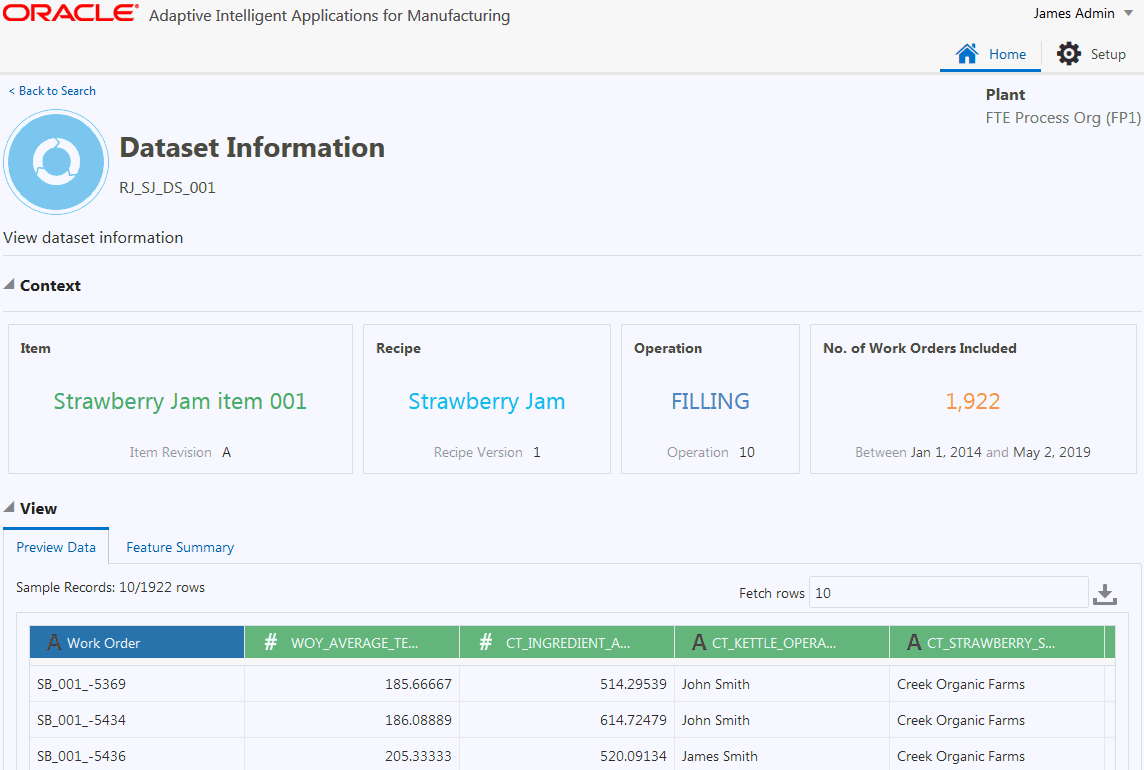The height and width of the screenshot is (770, 1144).
Task: Click the value 520.09134
Action: point(633,756)
